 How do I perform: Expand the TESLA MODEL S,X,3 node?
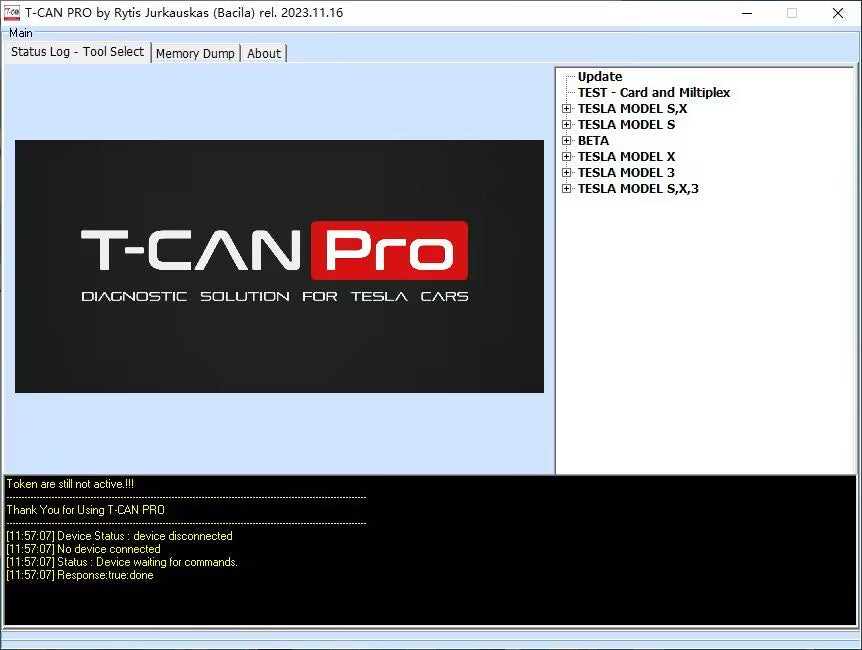566,189
